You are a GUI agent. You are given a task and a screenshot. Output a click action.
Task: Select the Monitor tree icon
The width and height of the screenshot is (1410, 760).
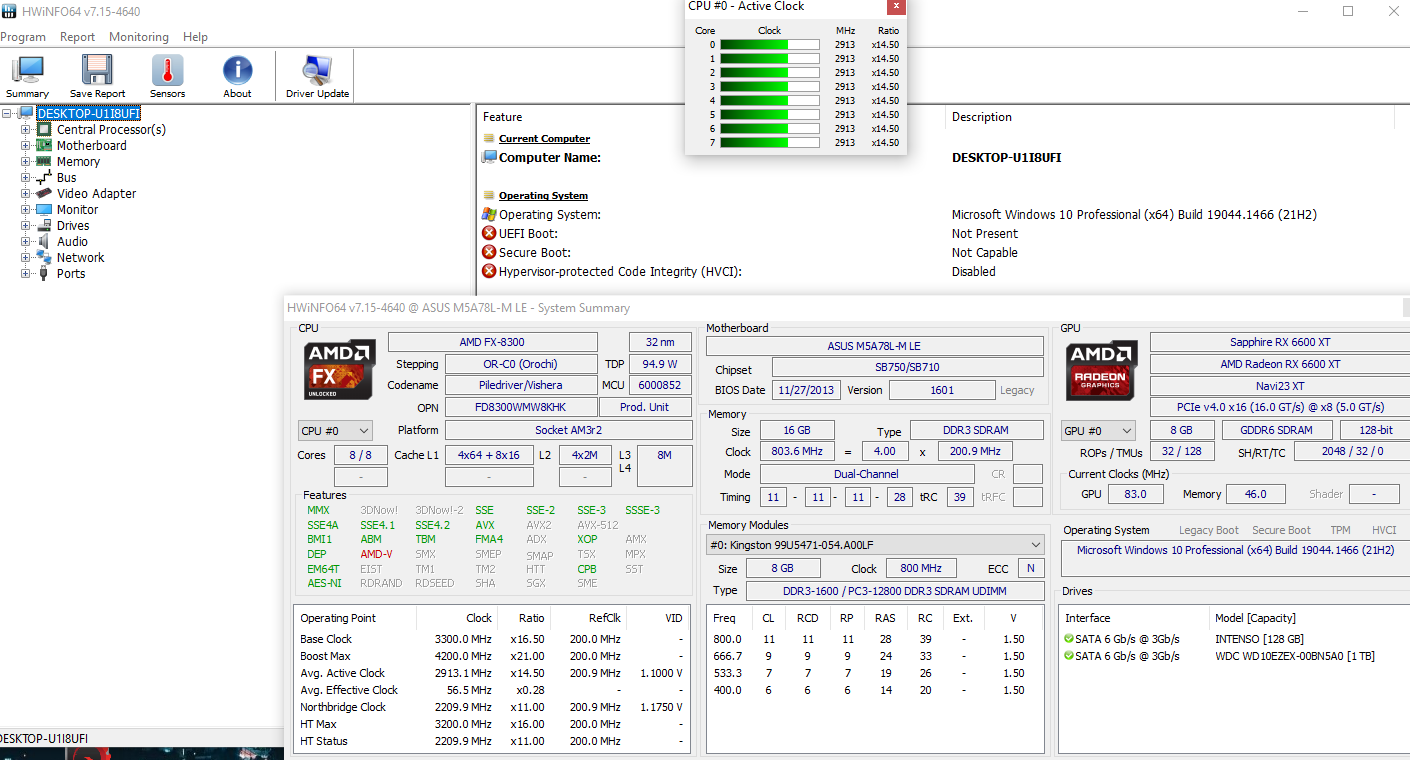pos(44,209)
